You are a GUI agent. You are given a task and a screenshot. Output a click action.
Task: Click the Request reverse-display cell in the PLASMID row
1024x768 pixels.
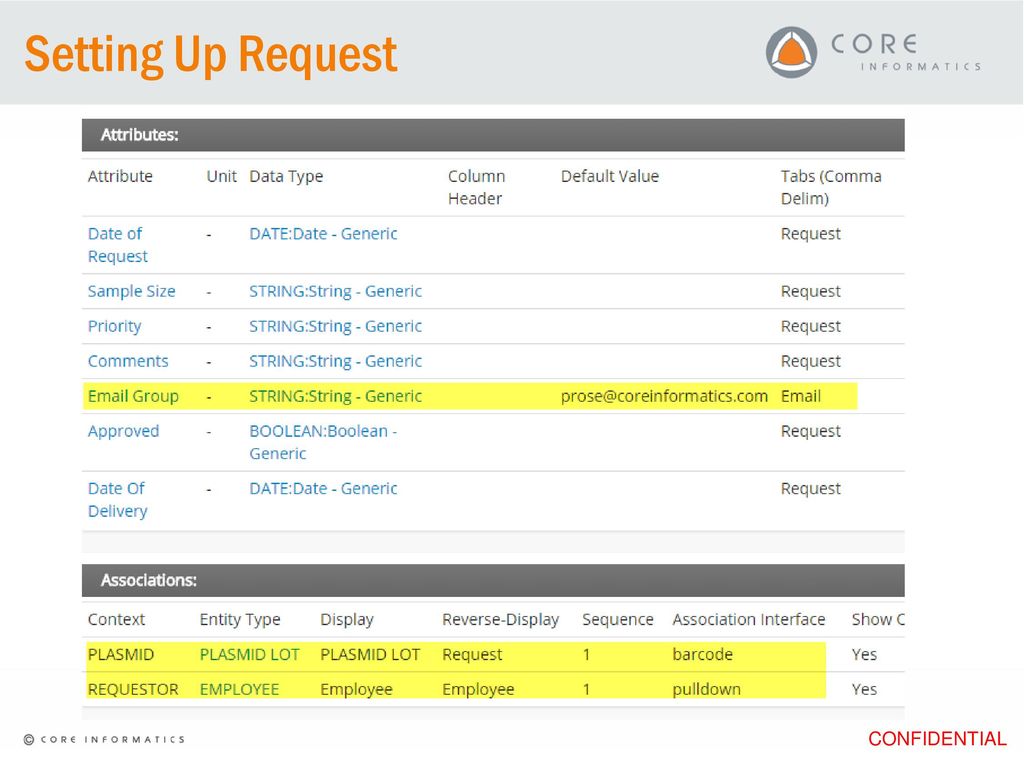[x=472, y=655]
